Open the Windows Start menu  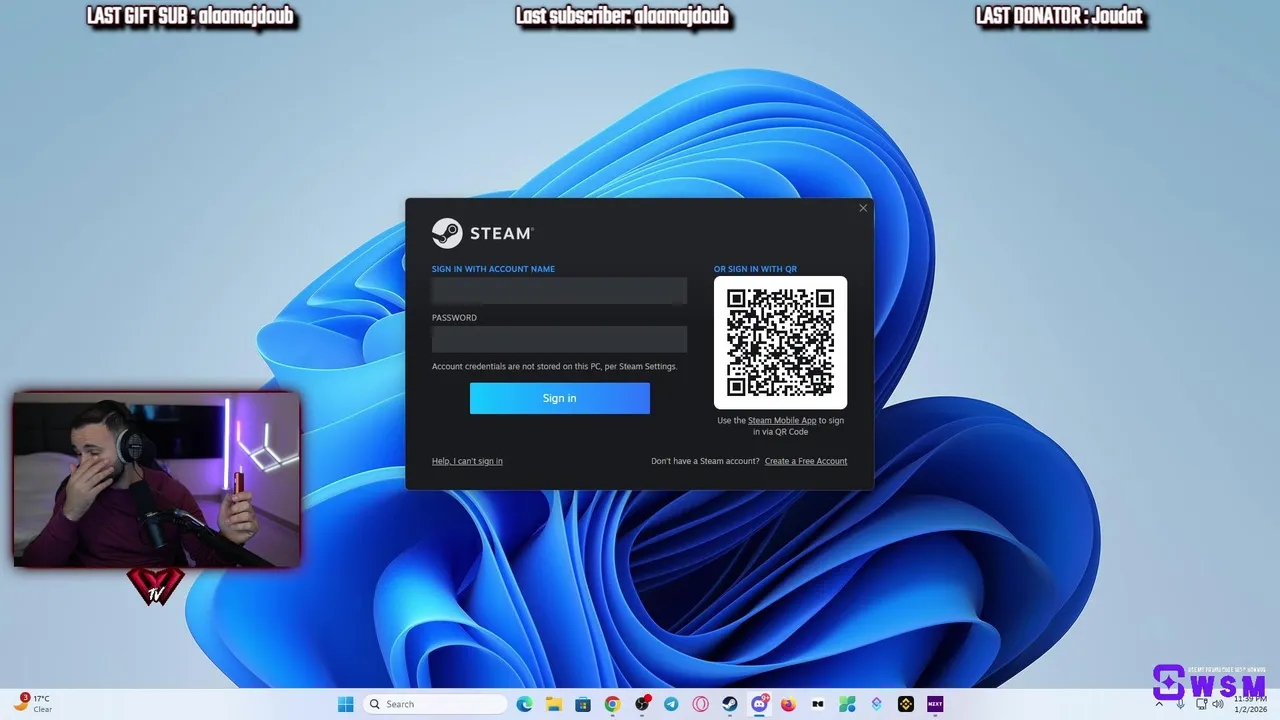click(345, 704)
